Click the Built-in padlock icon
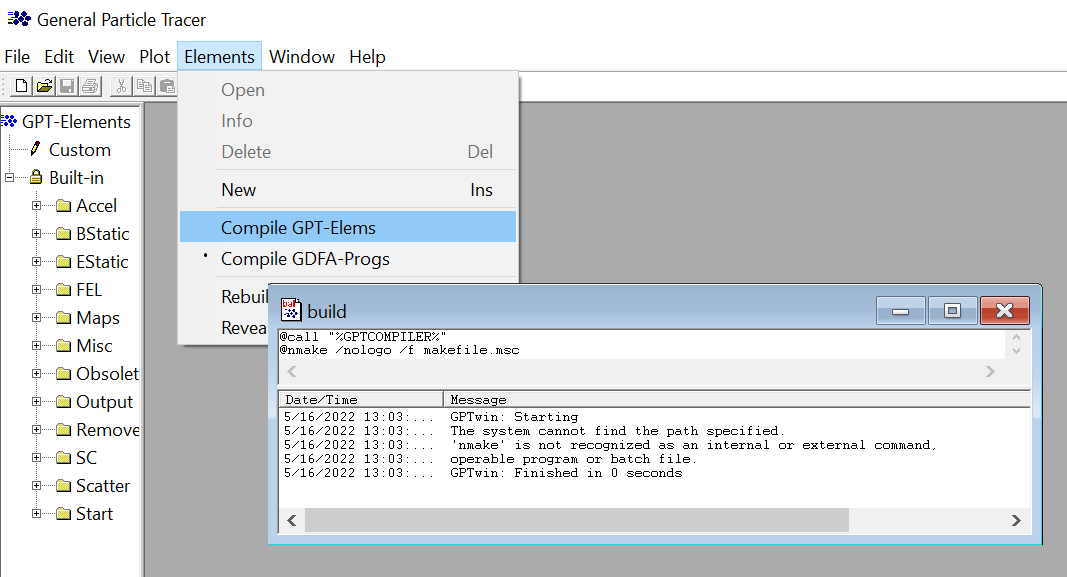This screenshot has width=1067, height=577. 36,177
